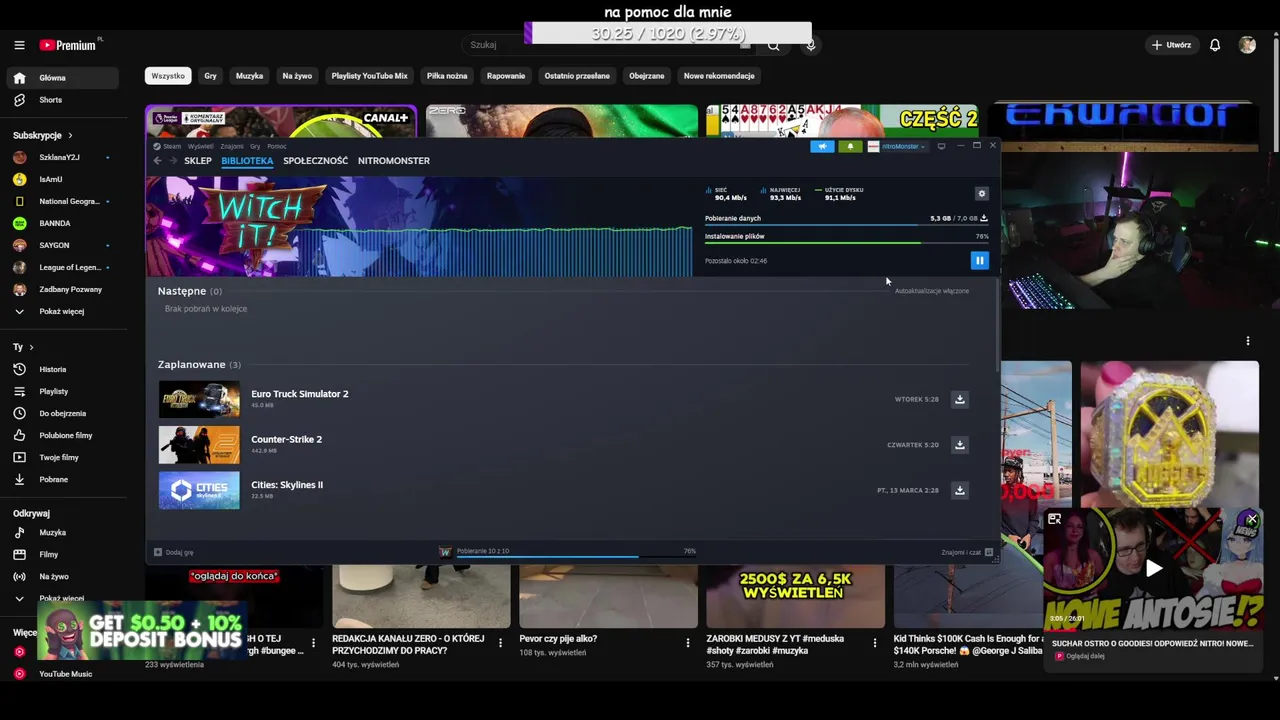Open Steam download settings gear

[x=981, y=194]
